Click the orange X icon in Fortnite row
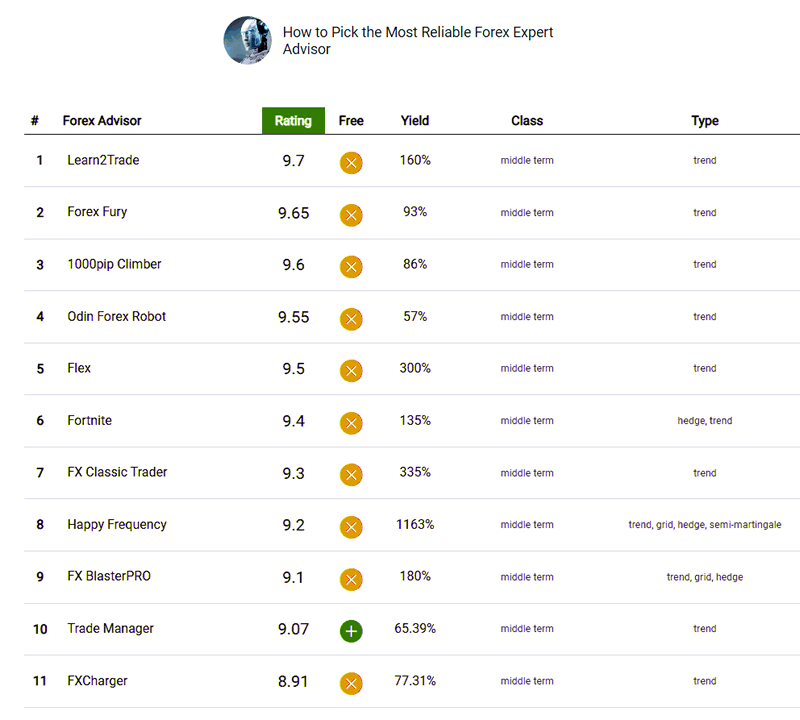The height and width of the screenshot is (720, 800). [351, 423]
